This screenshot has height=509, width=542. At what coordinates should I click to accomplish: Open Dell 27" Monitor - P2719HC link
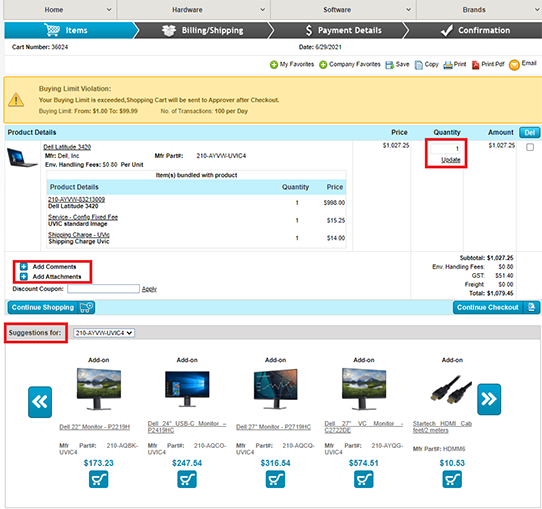pyautogui.click(x=273, y=427)
